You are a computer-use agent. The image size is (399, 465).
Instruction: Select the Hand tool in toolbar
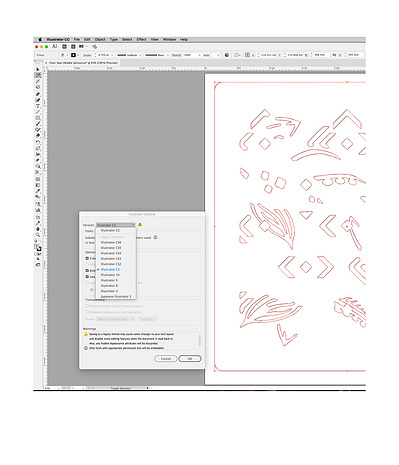coord(38,229)
